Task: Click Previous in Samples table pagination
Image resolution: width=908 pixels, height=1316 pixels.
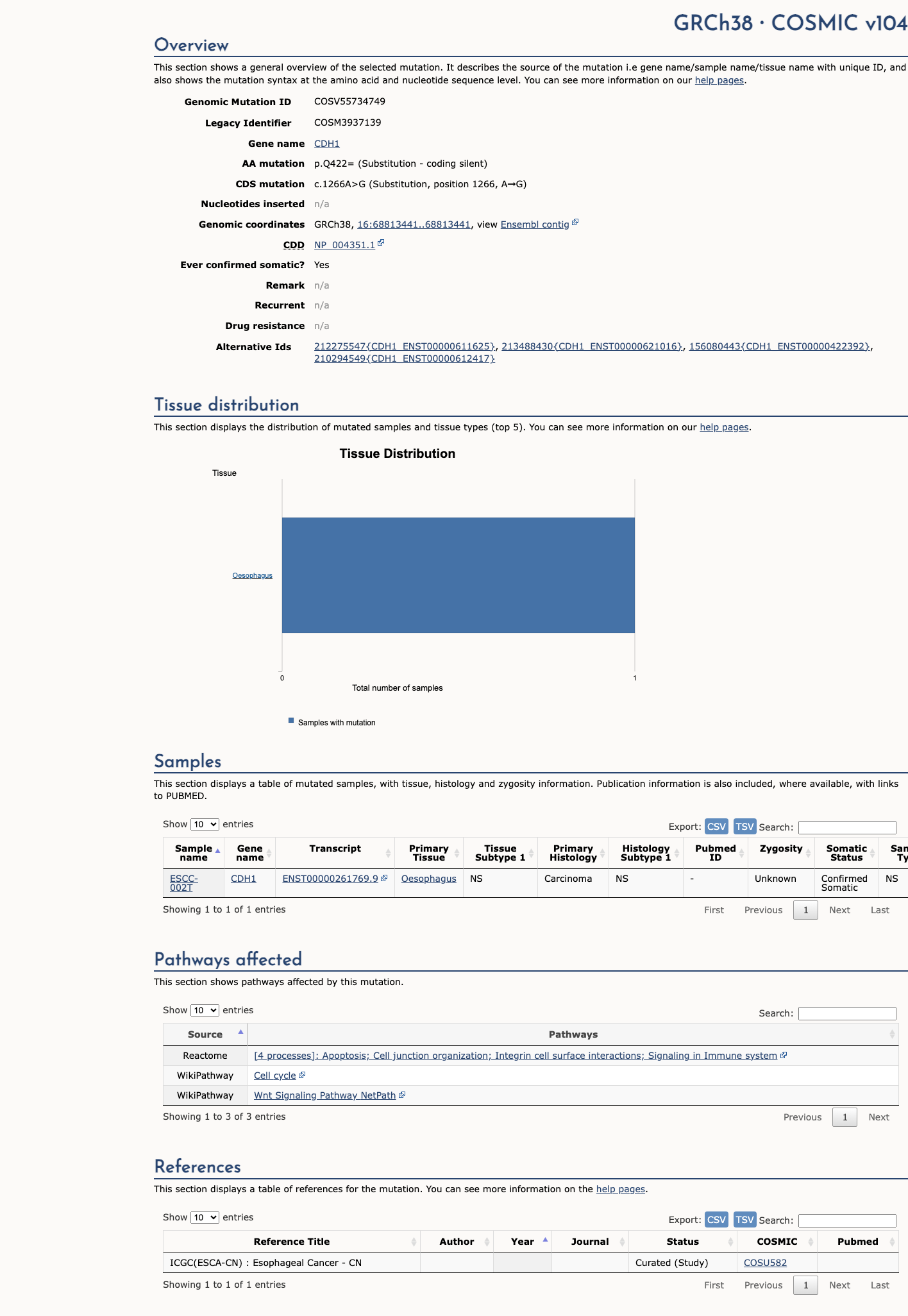Action: [x=763, y=910]
